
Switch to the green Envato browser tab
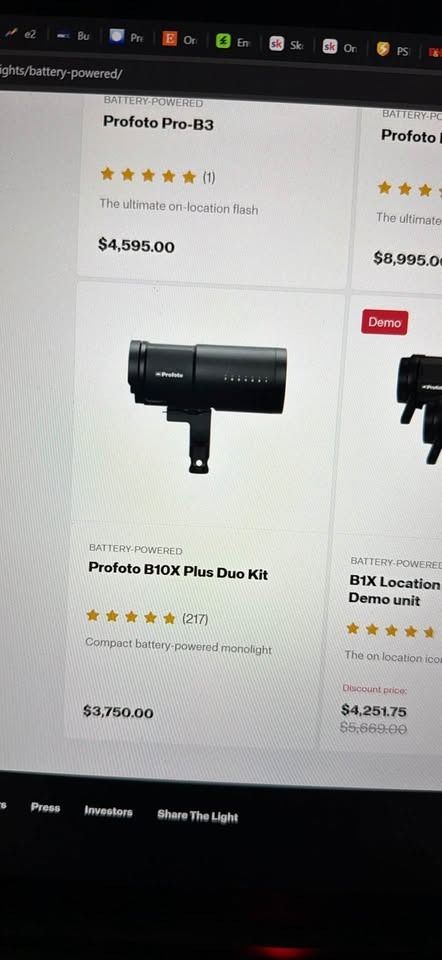(x=233, y=42)
